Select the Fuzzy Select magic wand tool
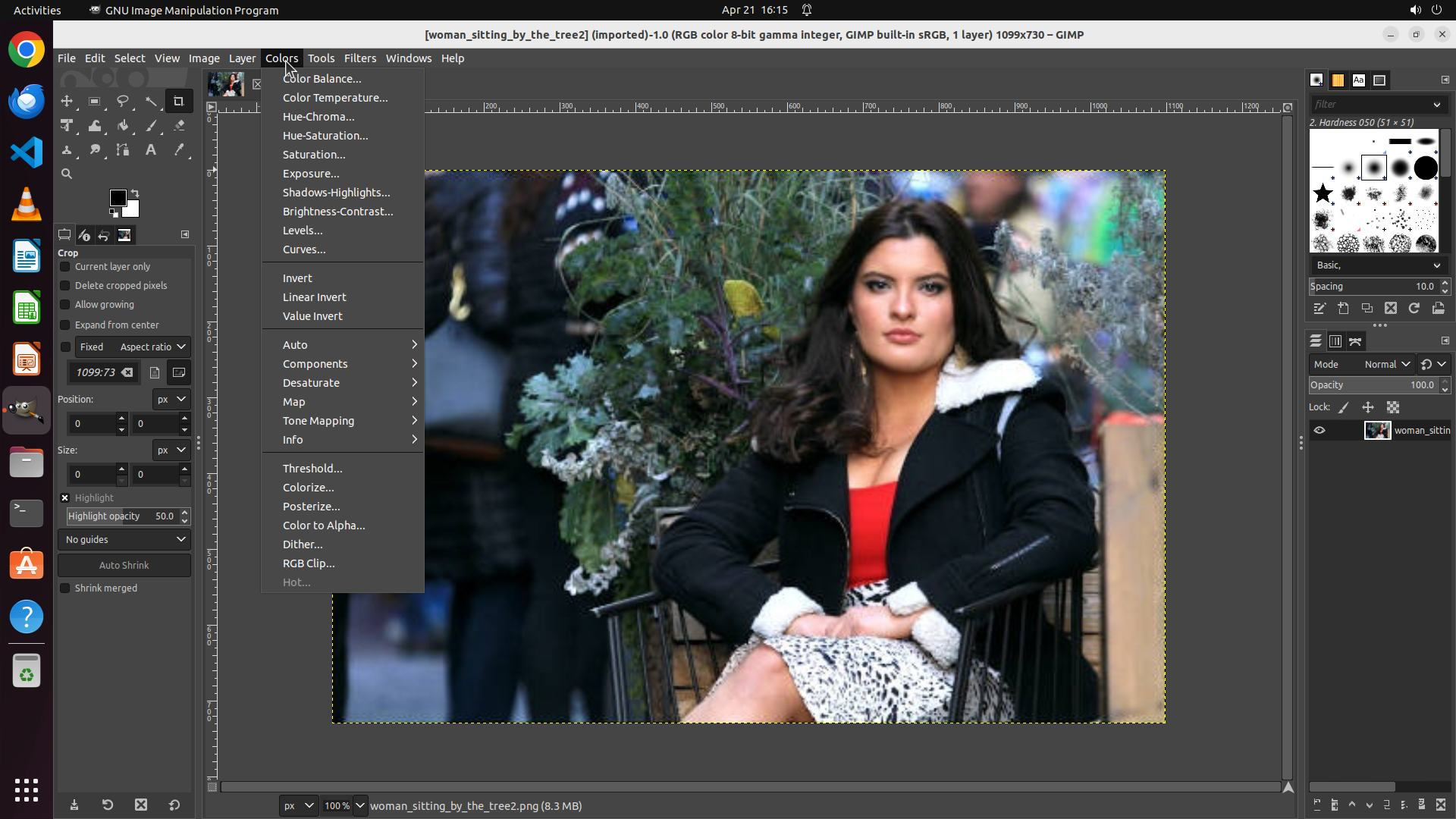Screen dimensions: 1456x819 pyautogui.click(x=151, y=101)
